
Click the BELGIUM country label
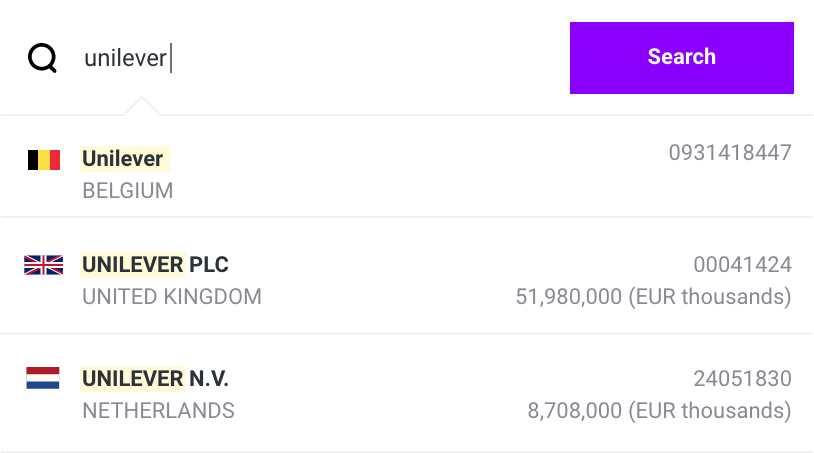128,190
